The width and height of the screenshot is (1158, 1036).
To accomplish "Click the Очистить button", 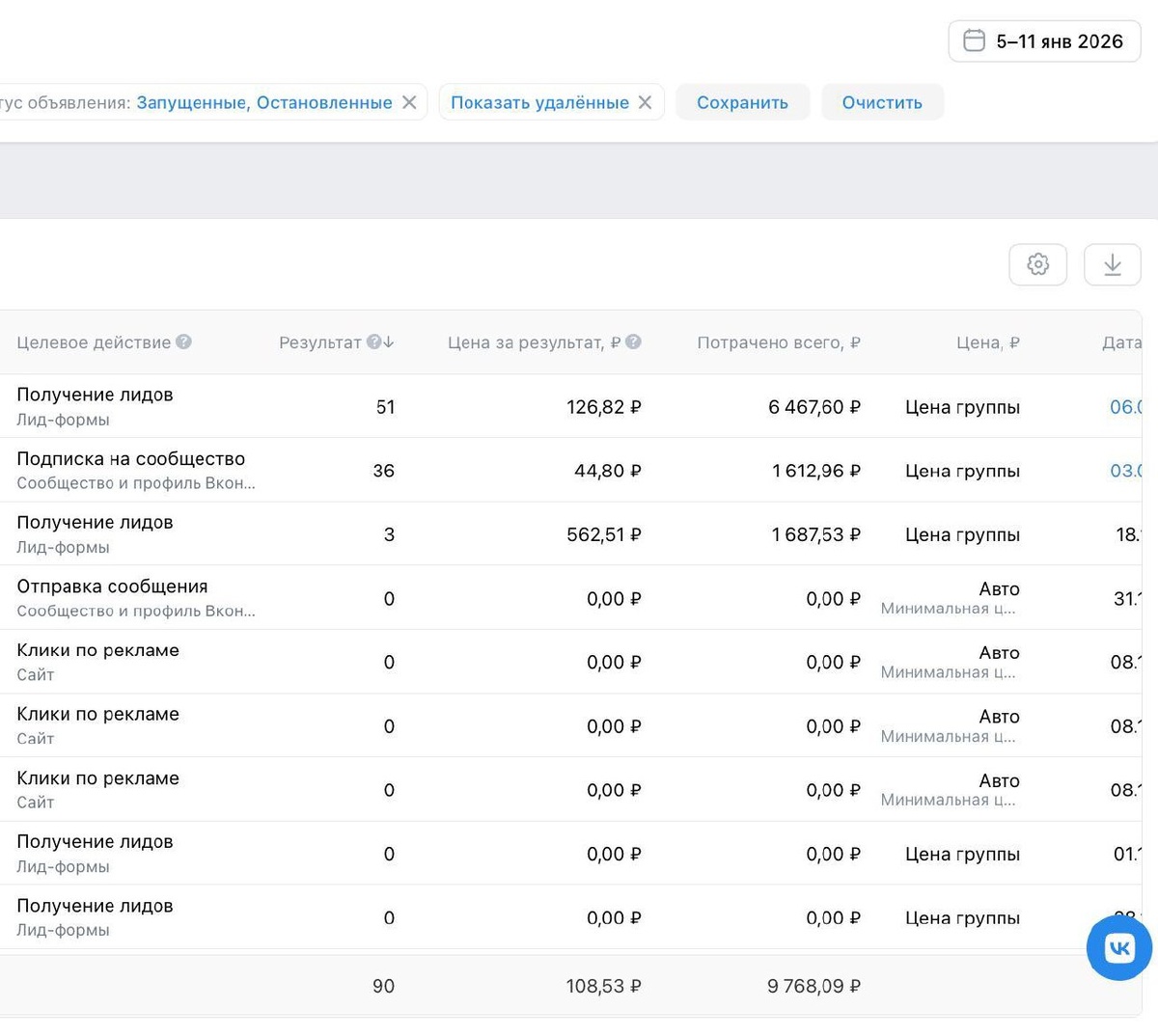I will 882,102.
